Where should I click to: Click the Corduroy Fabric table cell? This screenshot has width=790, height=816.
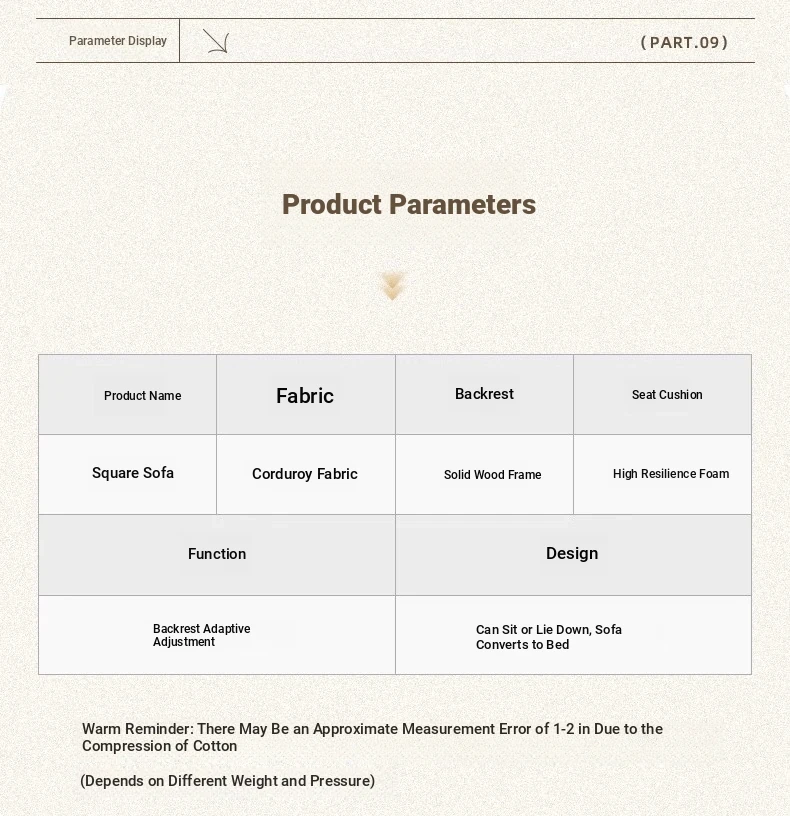[306, 474]
